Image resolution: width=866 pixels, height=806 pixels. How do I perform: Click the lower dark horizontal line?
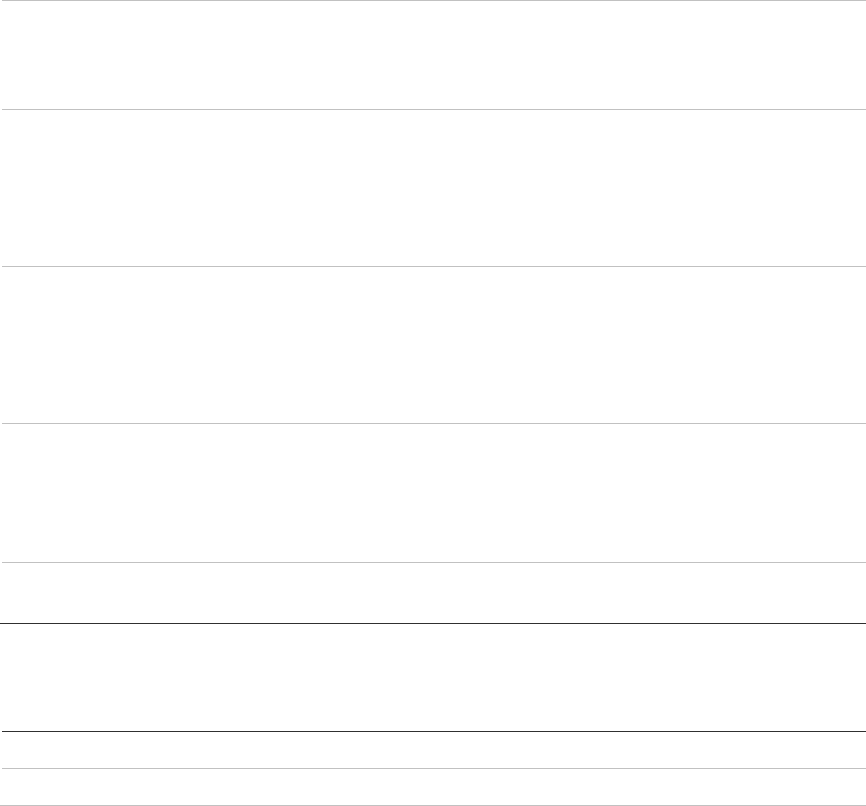433,731
